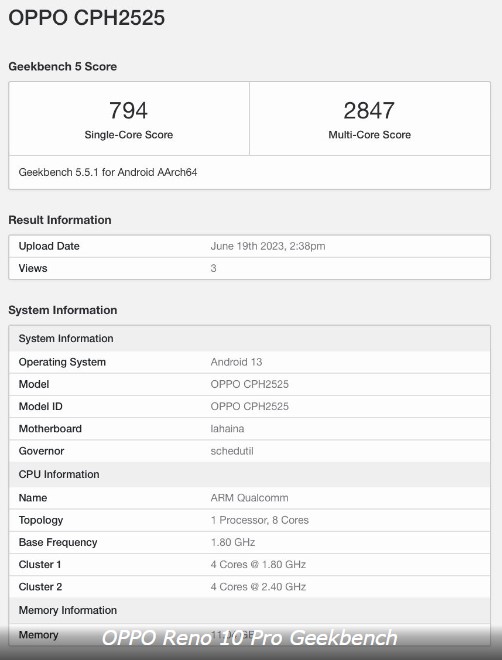The image size is (502, 660).
Task: Click the 2847 multi-core score value
Action: pos(369,111)
